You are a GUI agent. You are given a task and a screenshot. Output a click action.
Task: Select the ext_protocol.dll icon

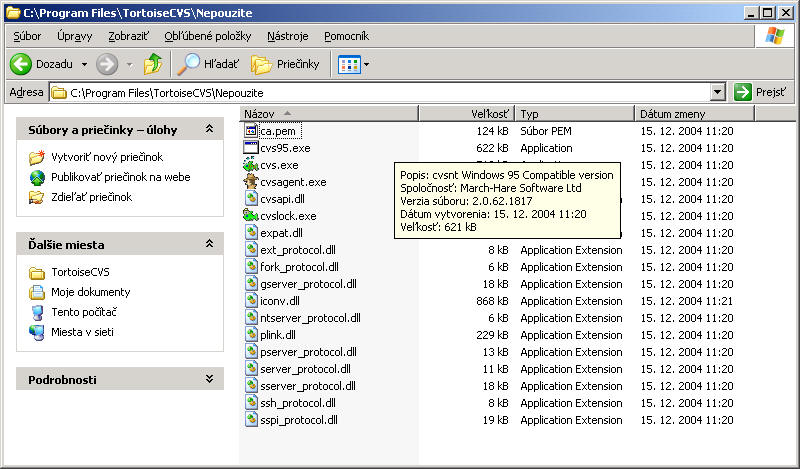coord(251,250)
